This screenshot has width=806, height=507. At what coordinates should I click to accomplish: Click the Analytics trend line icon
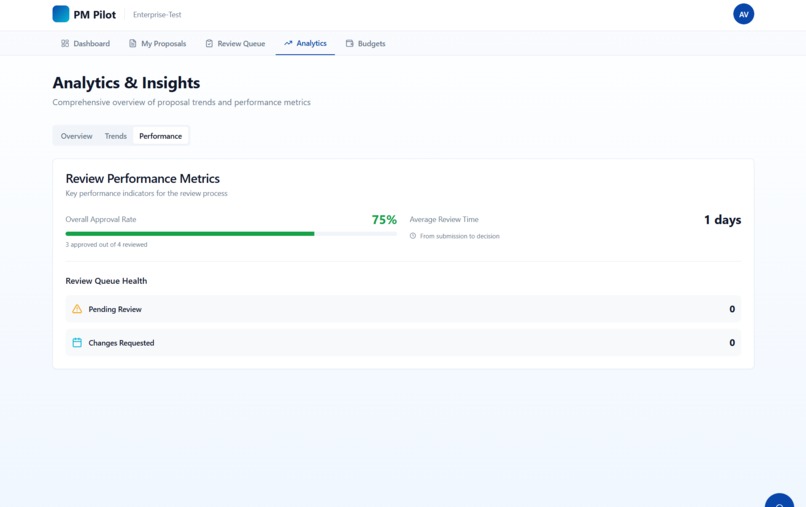pos(288,43)
